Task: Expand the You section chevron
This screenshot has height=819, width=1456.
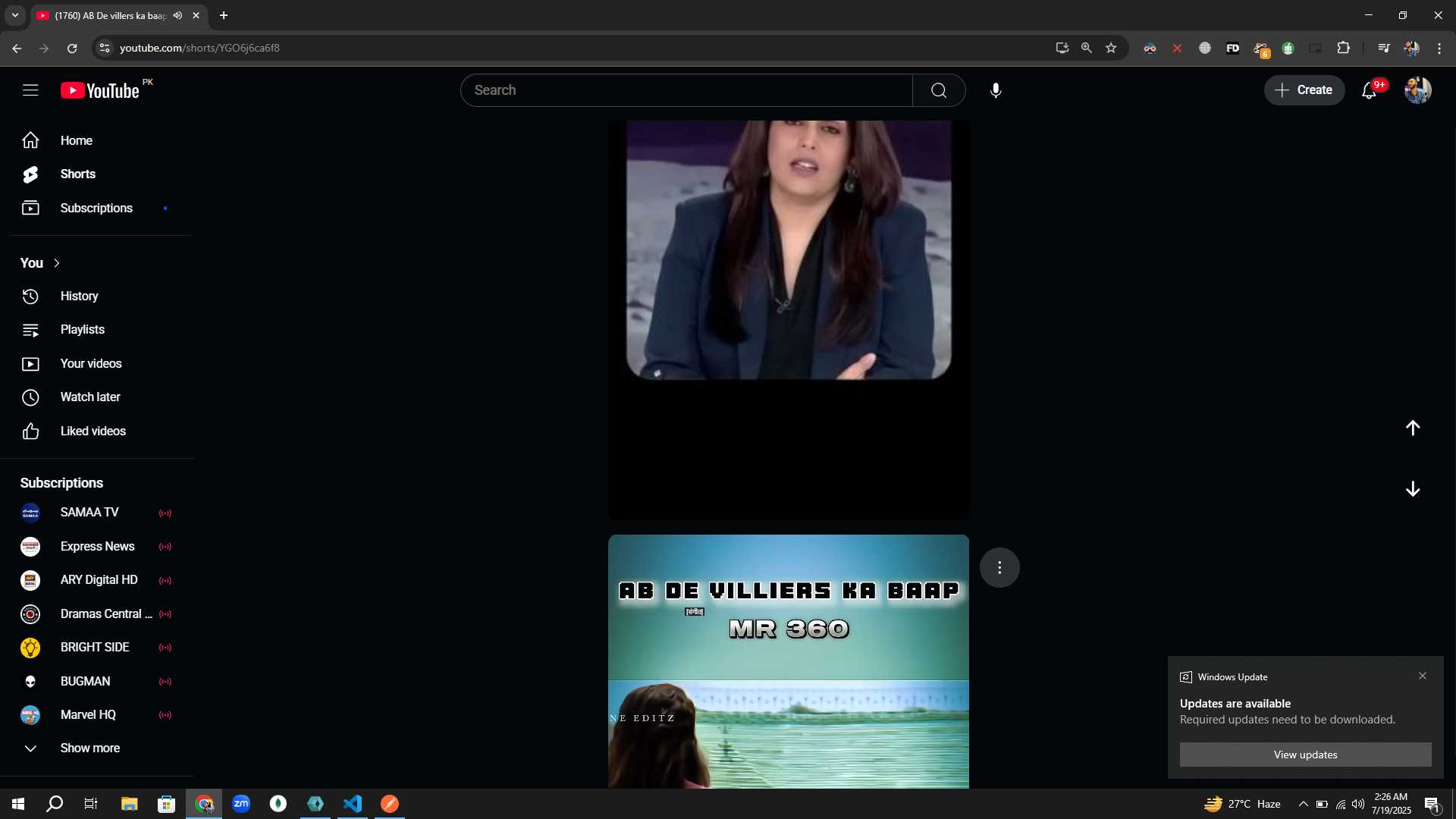Action: point(57,263)
